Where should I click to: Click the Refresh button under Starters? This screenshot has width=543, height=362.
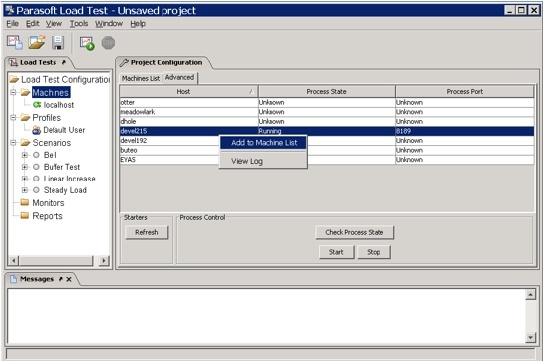click(146, 232)
